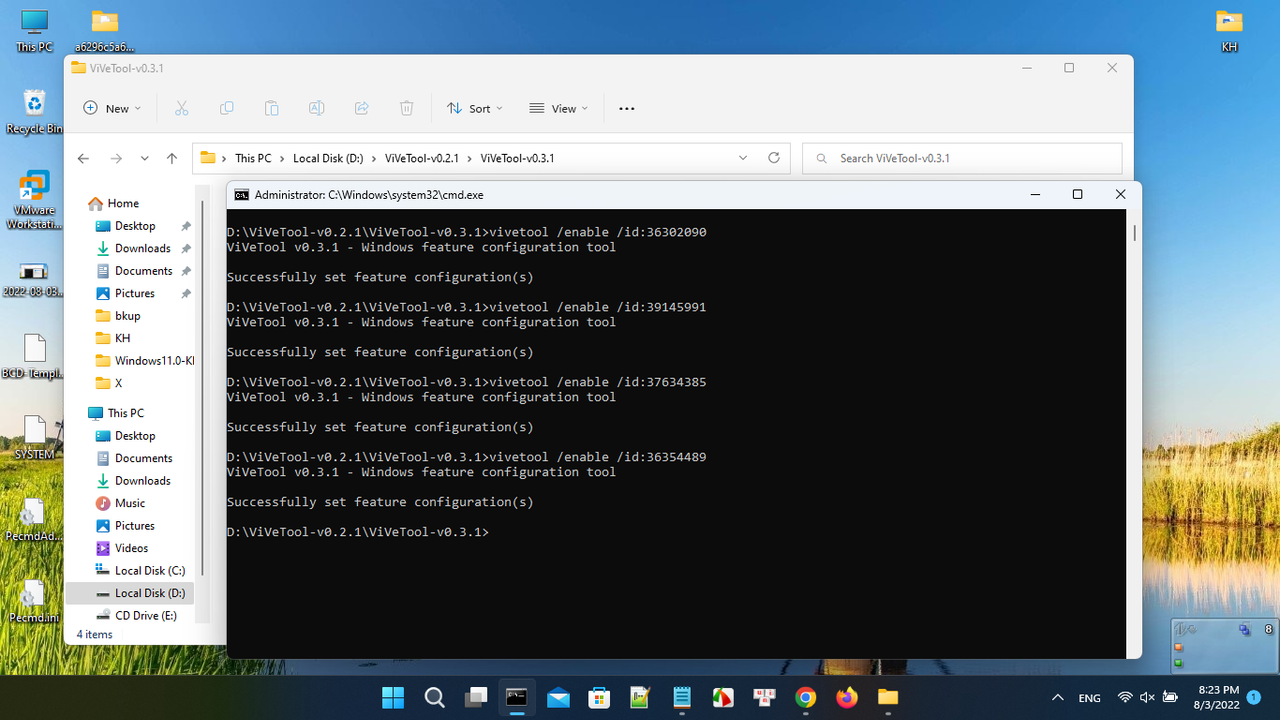Expand chevron after This PC breadcrumb
This screenshot has height=720, width=1280.
pyautogui.click(x=282, y=158)
